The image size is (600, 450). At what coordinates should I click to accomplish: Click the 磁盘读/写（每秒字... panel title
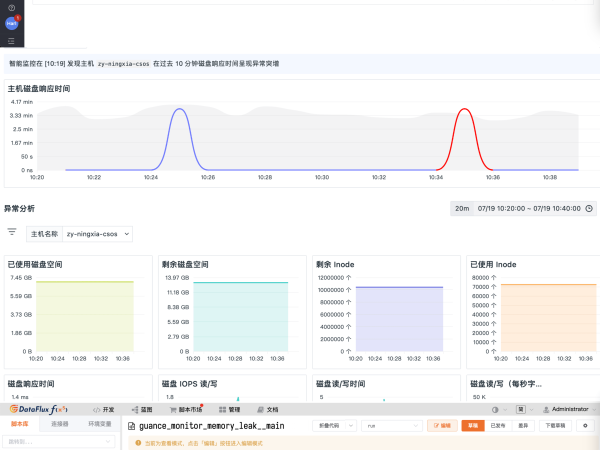pyautogui.click(x=506, y=384)
